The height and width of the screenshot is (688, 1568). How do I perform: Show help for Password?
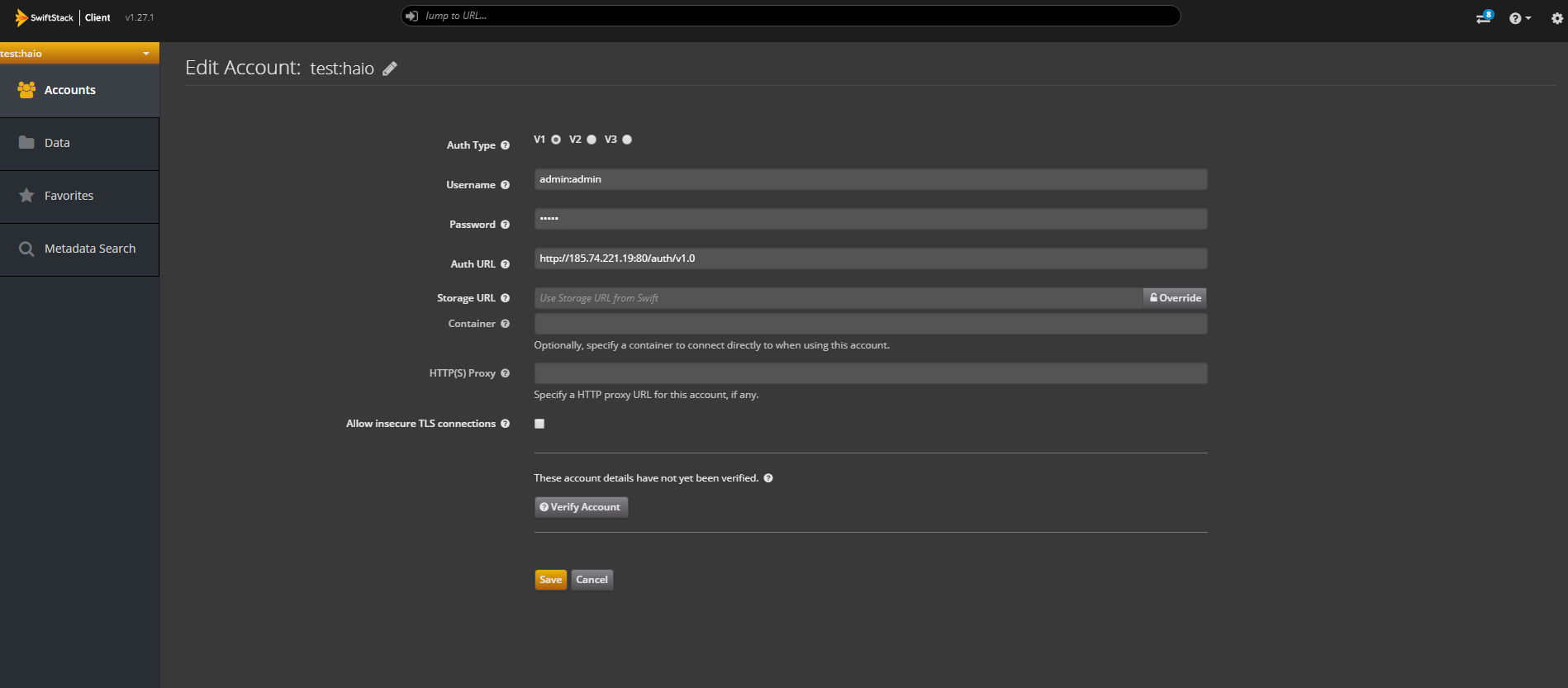tap(505, 225)
